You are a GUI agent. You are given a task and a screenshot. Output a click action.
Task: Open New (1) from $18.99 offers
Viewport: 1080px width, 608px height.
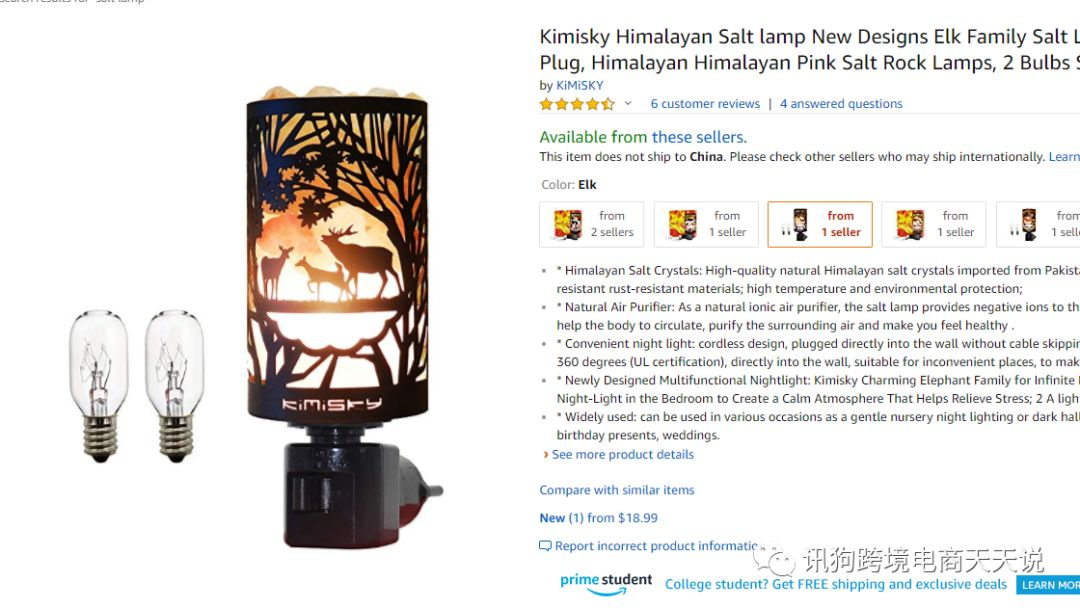599,518
